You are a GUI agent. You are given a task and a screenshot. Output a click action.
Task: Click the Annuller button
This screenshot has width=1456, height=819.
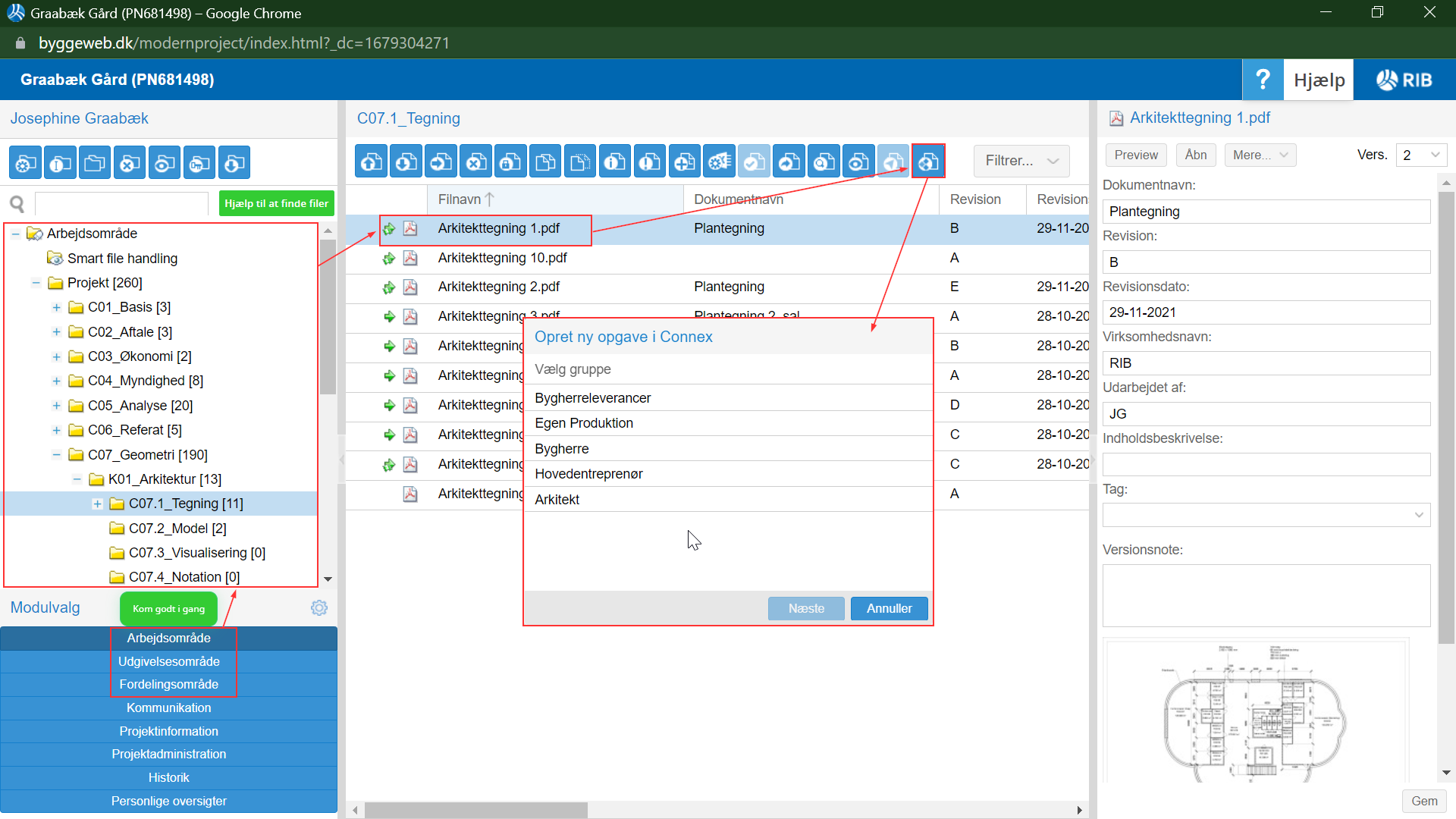pos(889,608)
